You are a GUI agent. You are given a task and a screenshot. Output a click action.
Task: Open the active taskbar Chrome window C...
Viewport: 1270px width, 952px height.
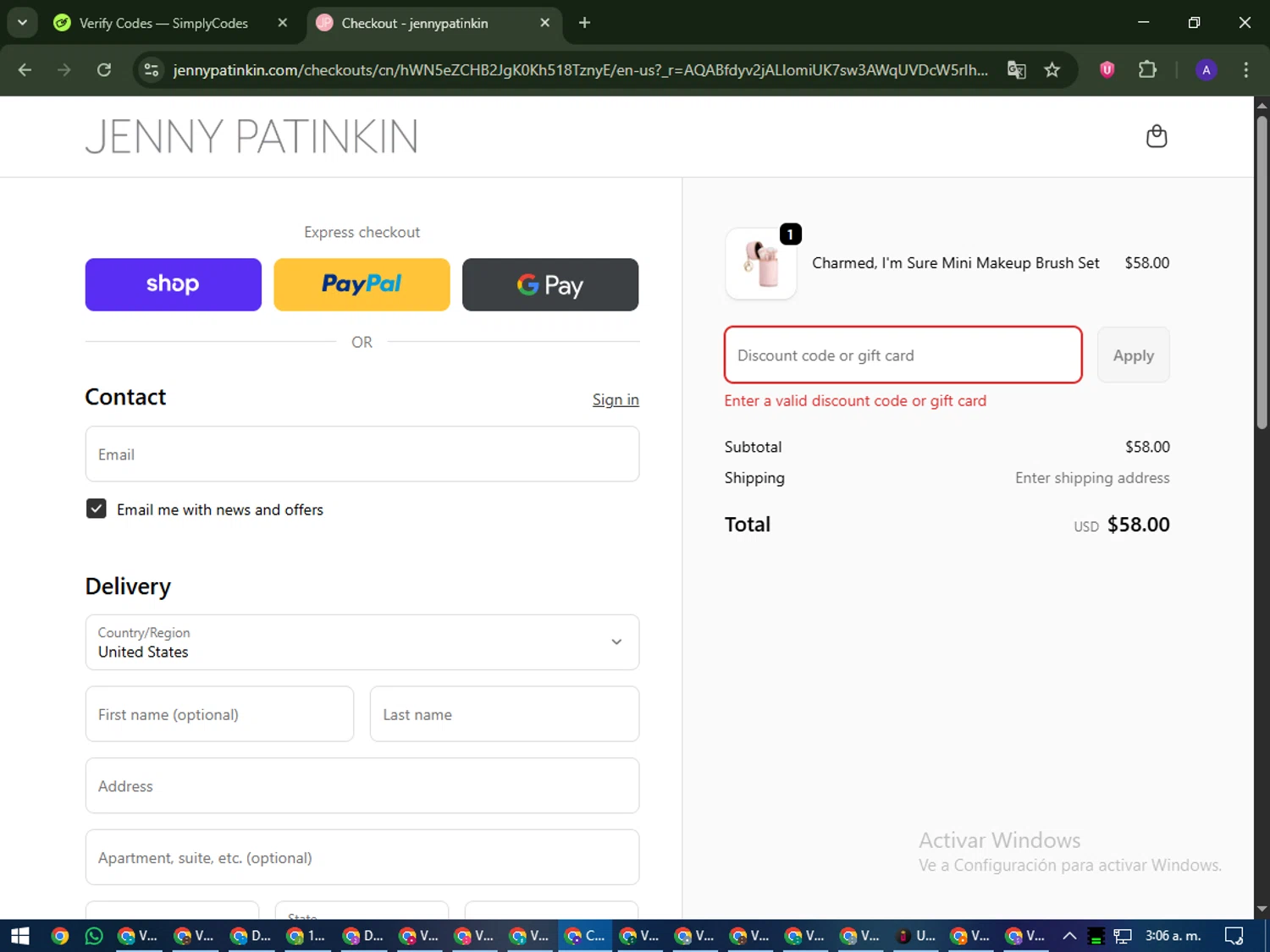coord(585,936)
